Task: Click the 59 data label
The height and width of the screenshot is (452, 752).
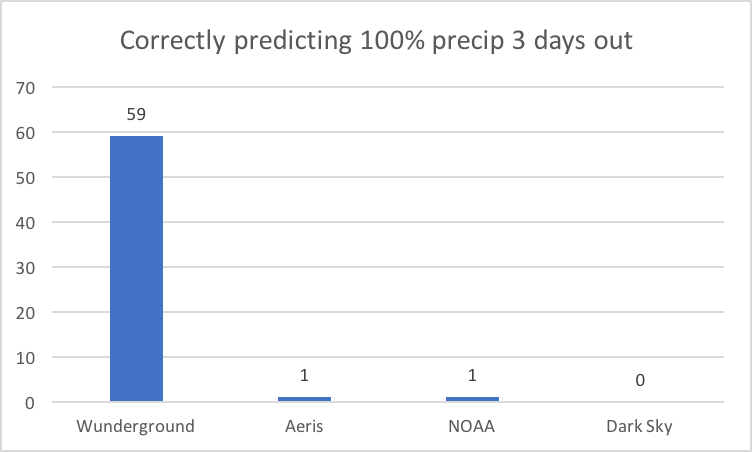Action: point(136,114)
